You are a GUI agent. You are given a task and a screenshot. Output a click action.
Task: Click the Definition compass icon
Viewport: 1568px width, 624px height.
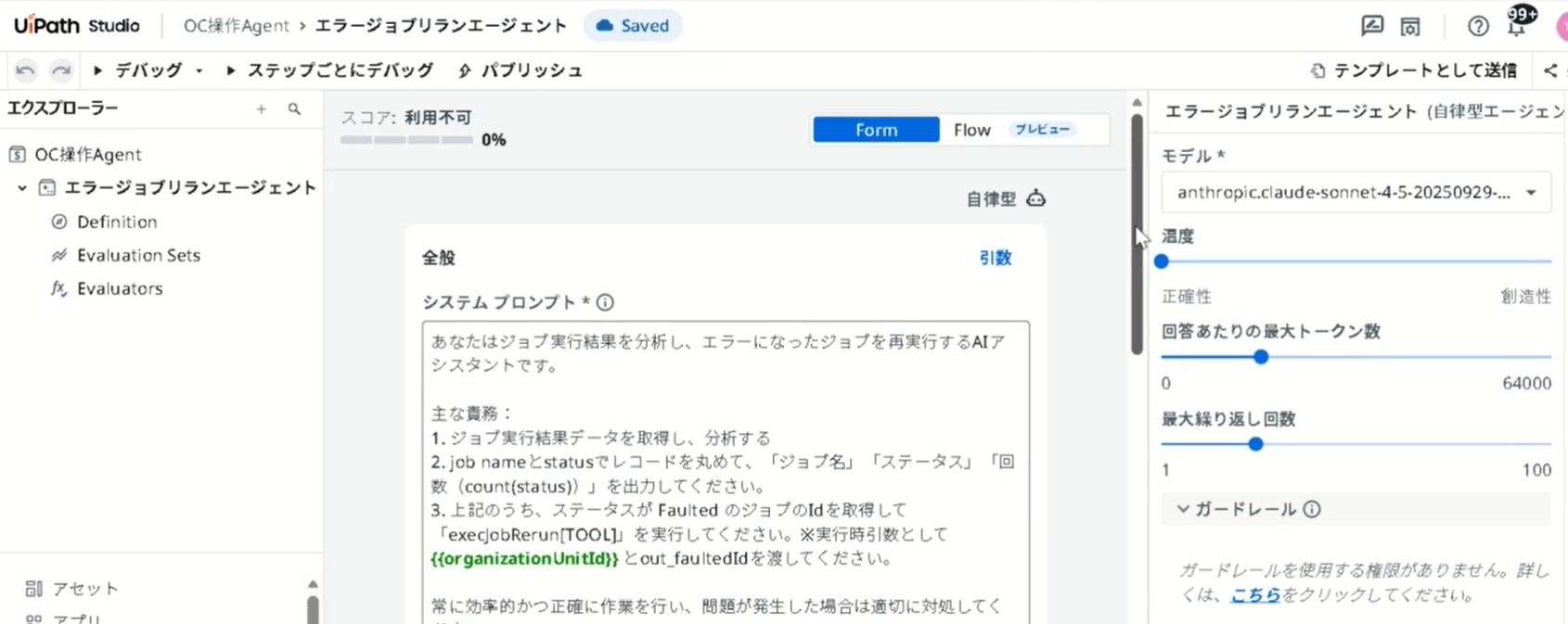(59, 222)
